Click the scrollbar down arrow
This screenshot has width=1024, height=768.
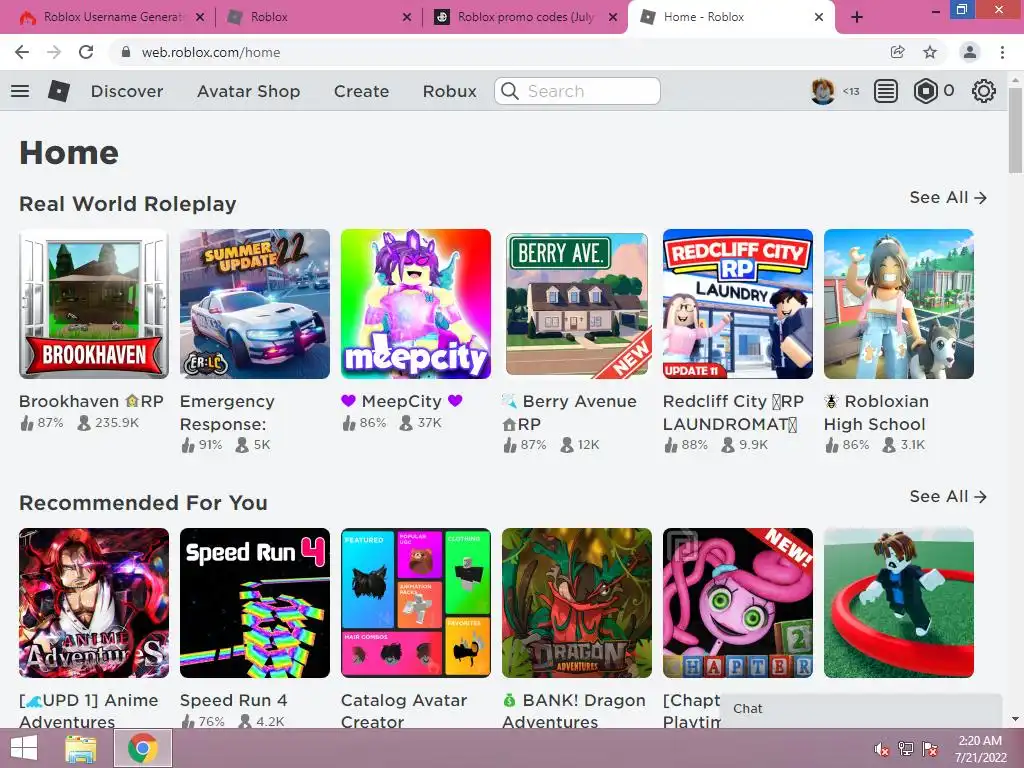click(x=1016, y=719)
